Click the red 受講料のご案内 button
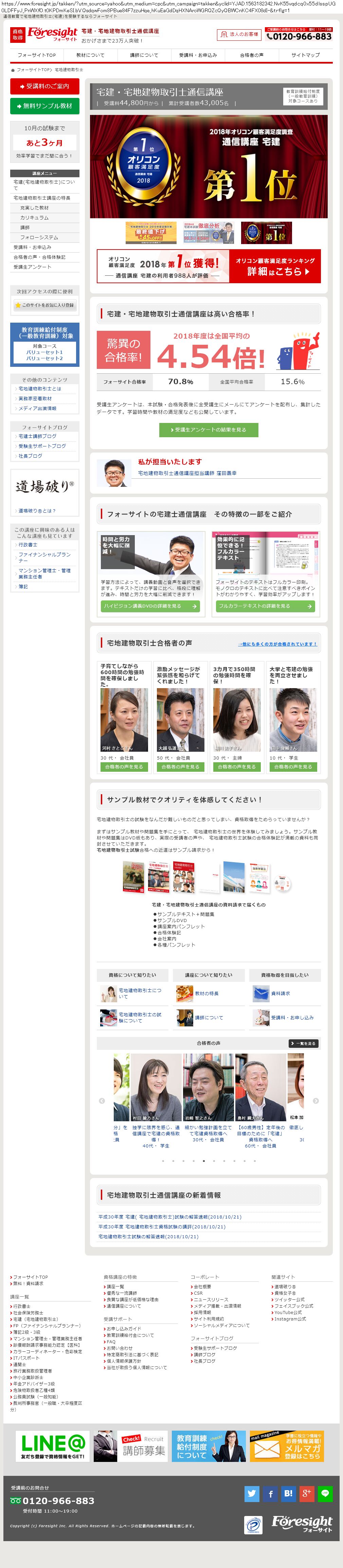 point(44,86)
